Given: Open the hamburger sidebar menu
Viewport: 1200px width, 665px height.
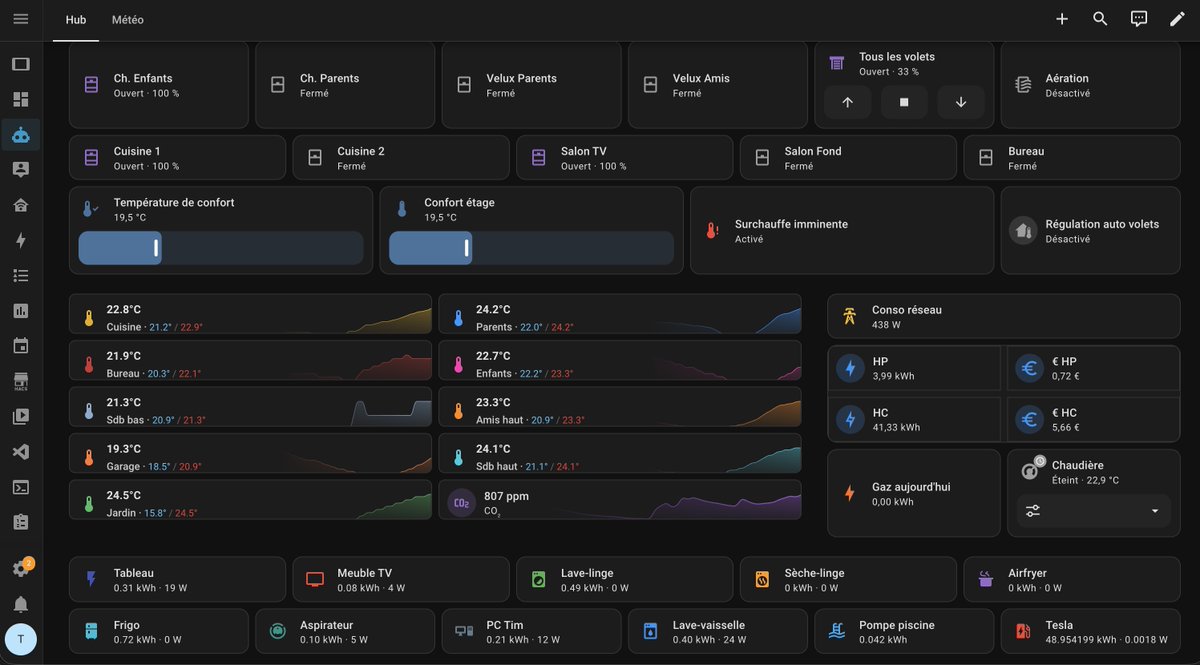Looking at the screenshot, I should coord(21,19).
